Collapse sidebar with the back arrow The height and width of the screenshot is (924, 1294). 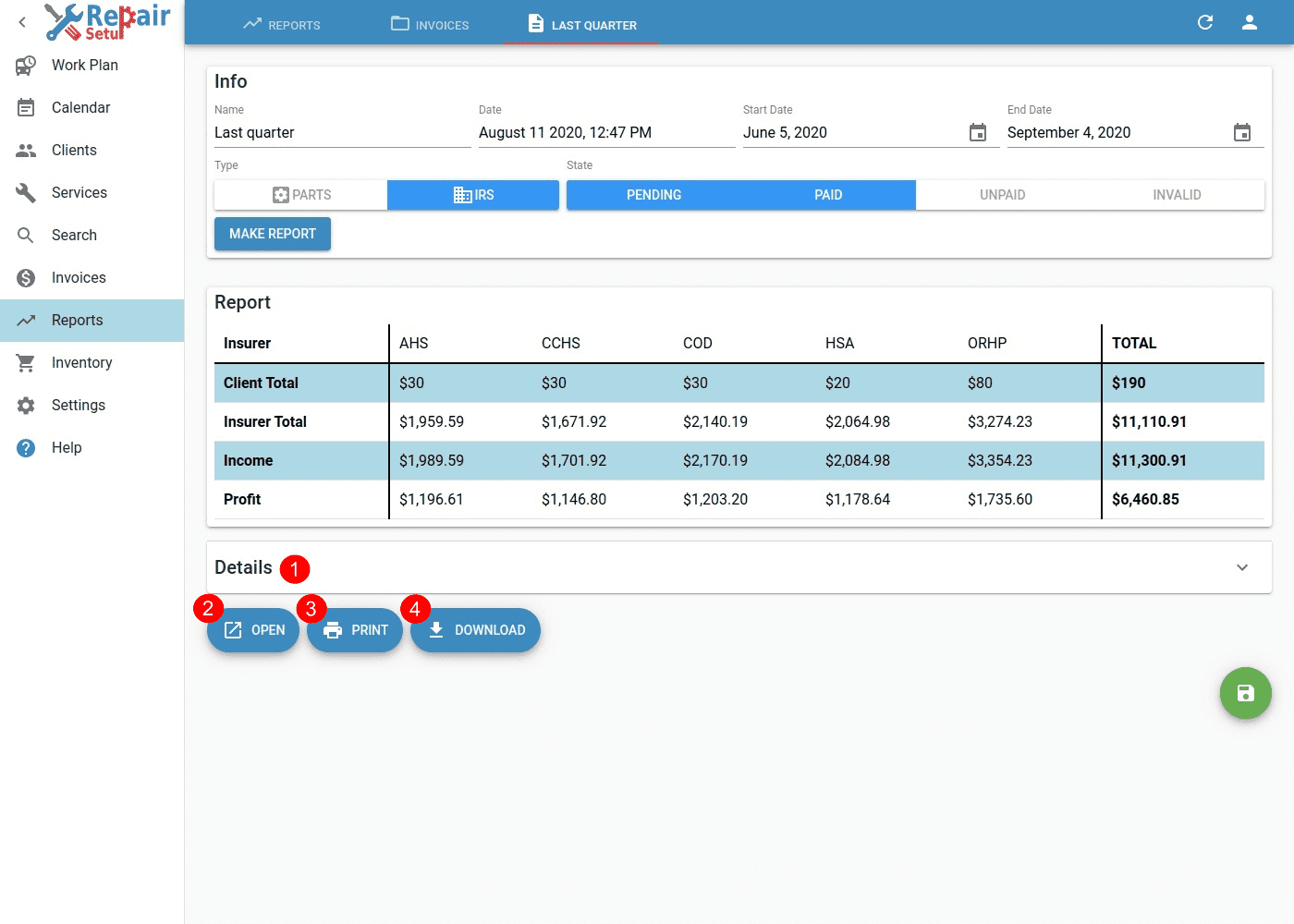pos(22,22)
